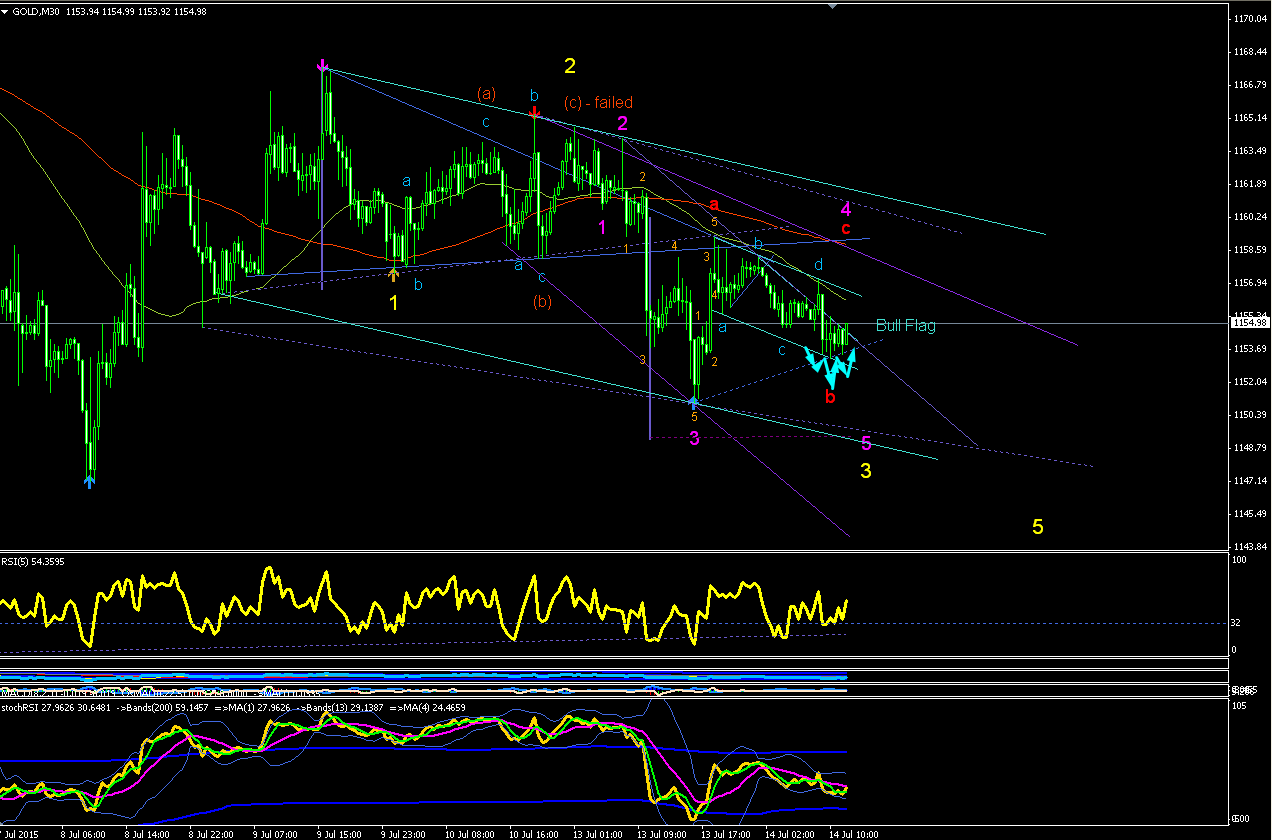Click the 1160.24 price axis label
1272x840 pixels.
(x=1249, y=216)
